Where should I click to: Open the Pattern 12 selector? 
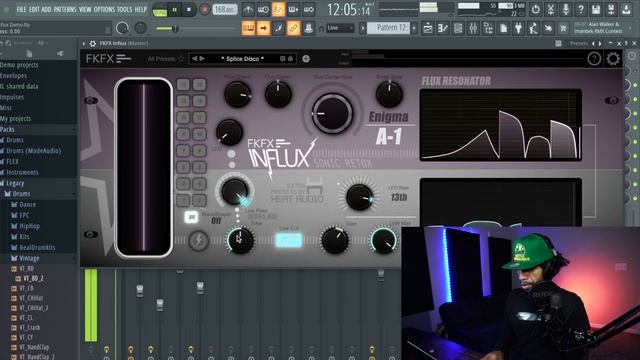point(388,28)
